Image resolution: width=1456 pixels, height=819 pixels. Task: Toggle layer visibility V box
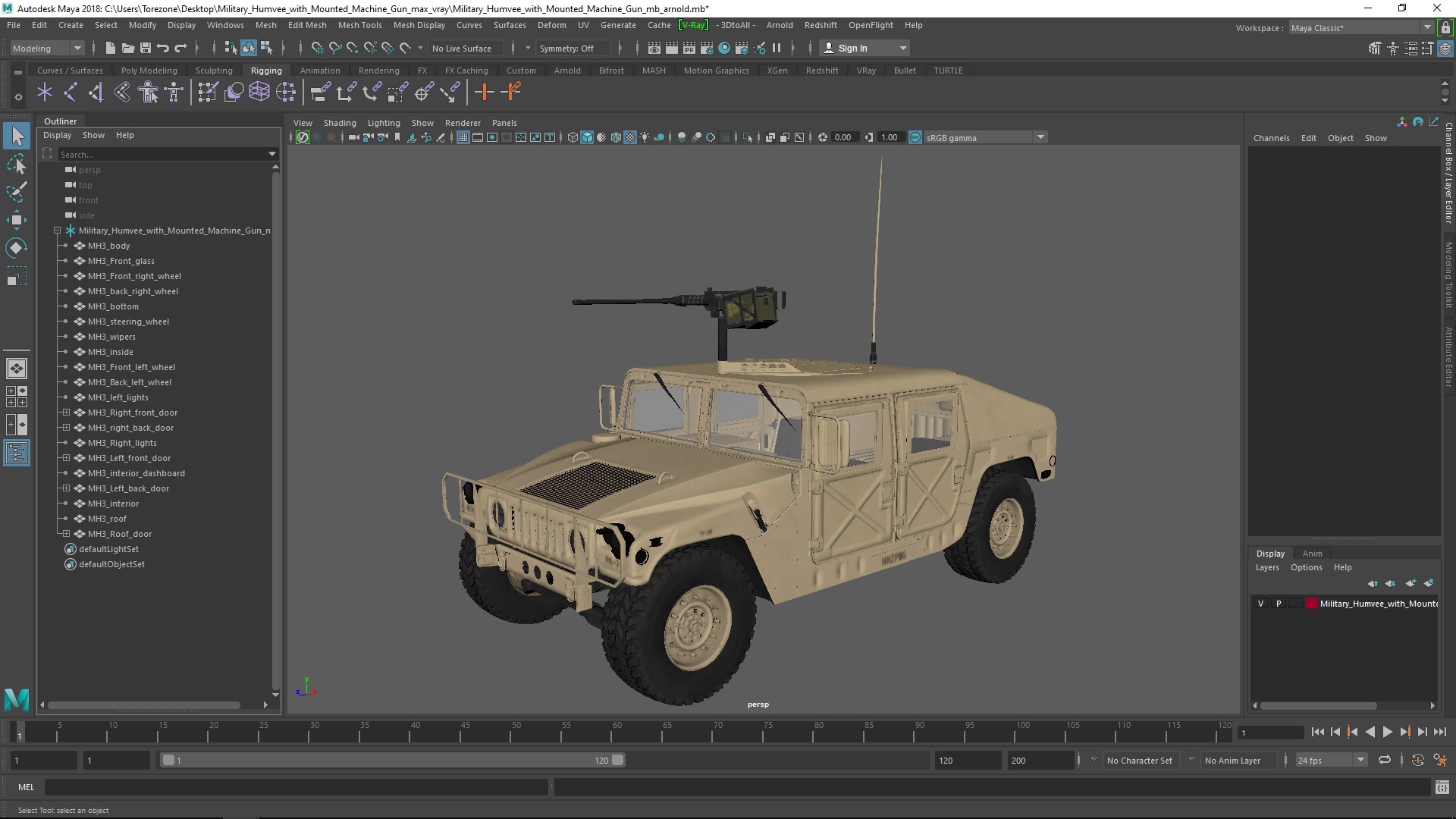click(x=1261, y=604)
